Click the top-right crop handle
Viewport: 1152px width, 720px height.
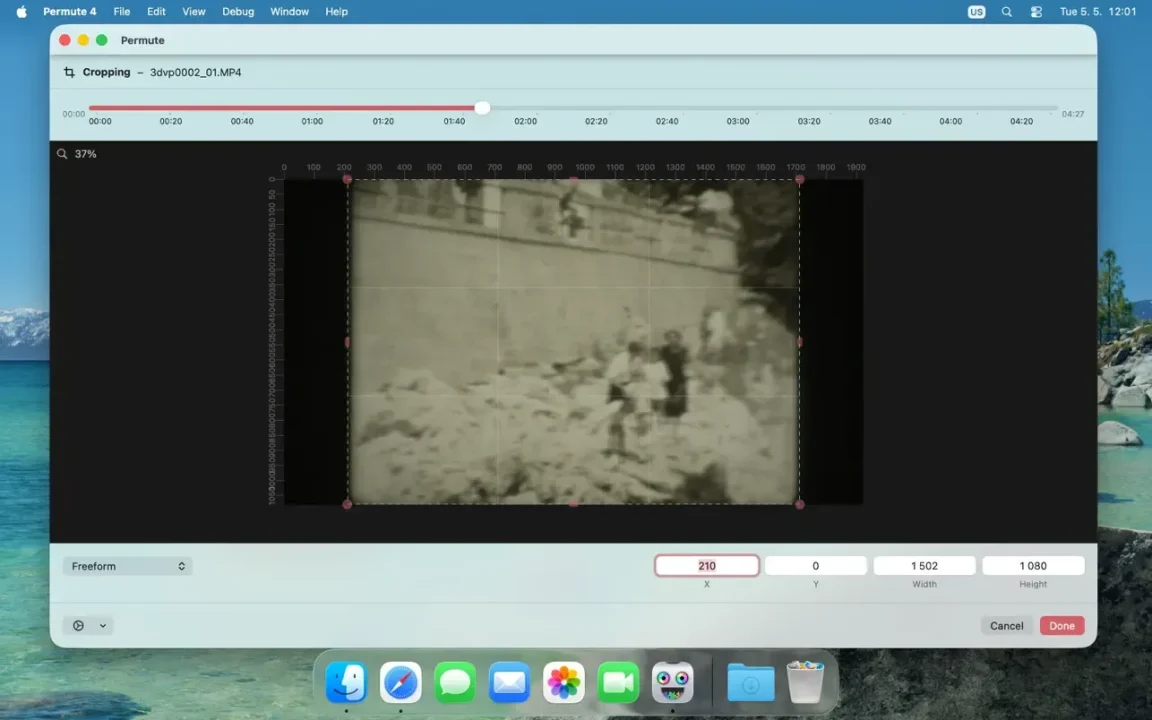click(799, 179)
